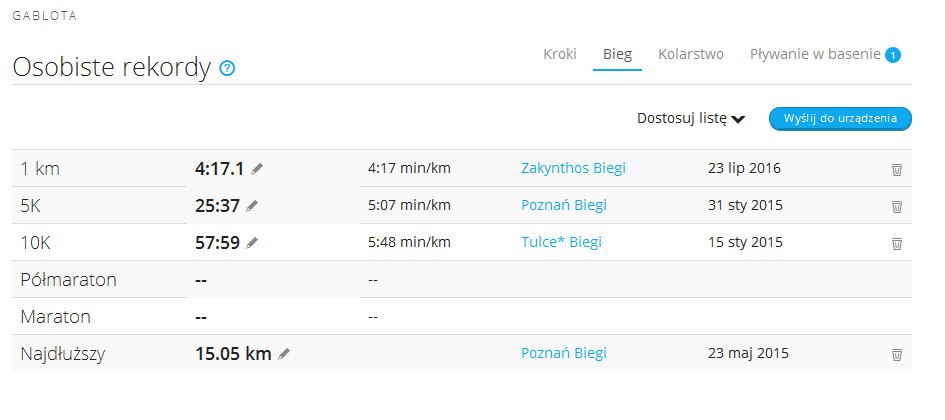Delete the 10K record
The image size is (945, 420).
[897, 243]
